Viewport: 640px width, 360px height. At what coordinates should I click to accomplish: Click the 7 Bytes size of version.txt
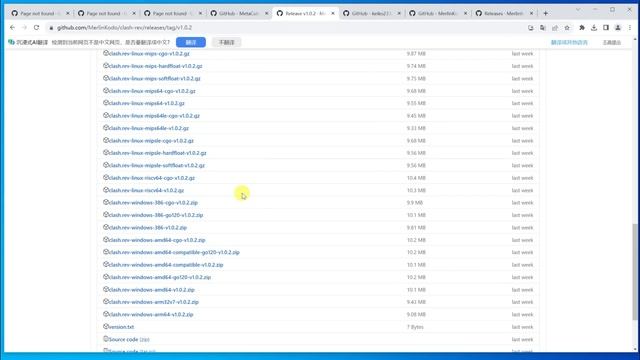(x=415, y=327)
